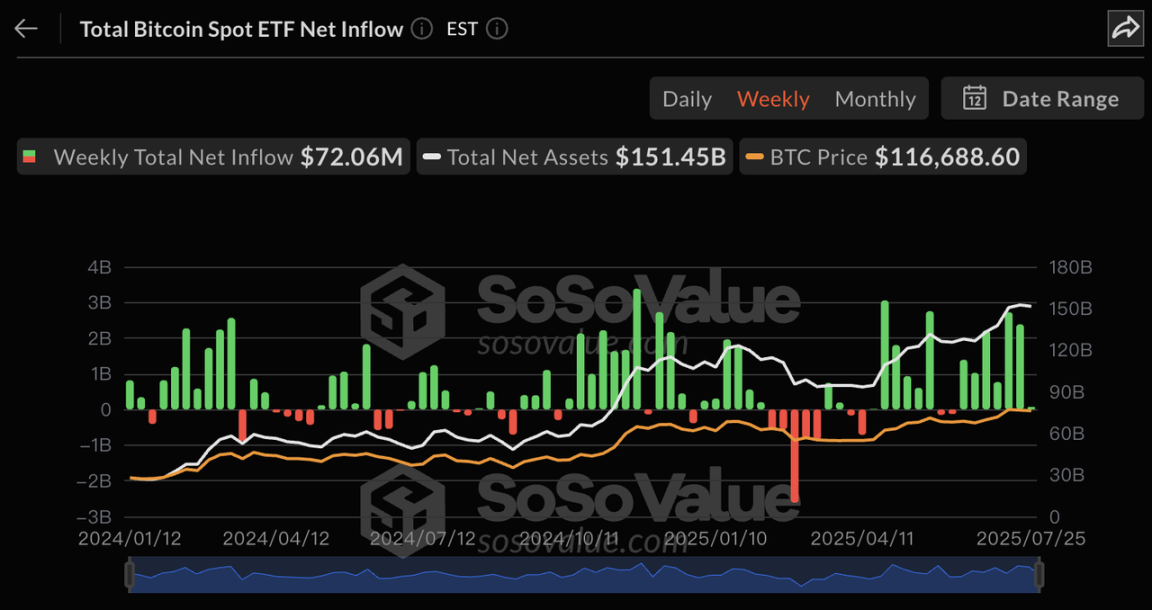Click the right handle of range slider
The width and height of the screenshot is (1152, 610).
pyautogui.click(x=1039, y=575)
